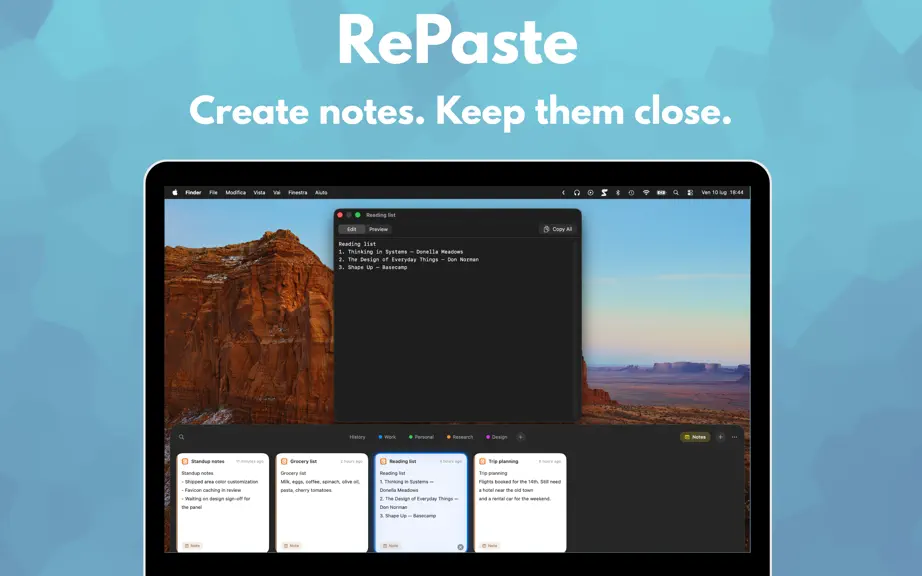The width and height of the screenshot is (922, 576).
Task: Switch the note editor to Preview mode
Action: pos(378,229)
